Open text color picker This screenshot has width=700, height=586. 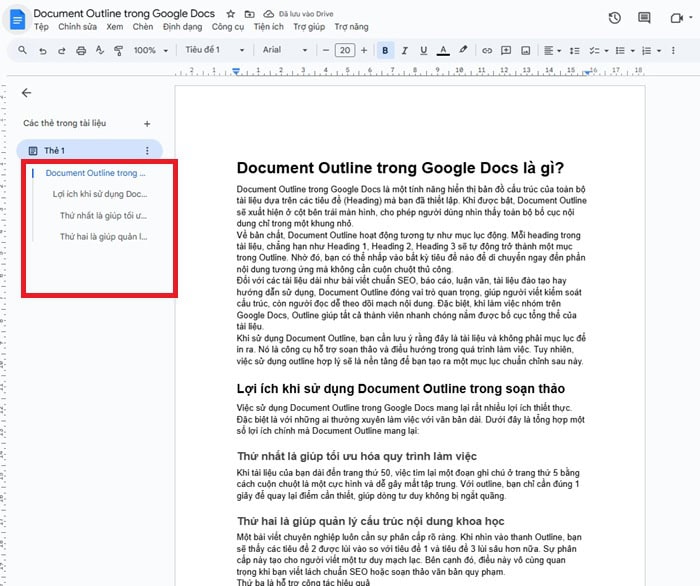(x=443, y=50)
